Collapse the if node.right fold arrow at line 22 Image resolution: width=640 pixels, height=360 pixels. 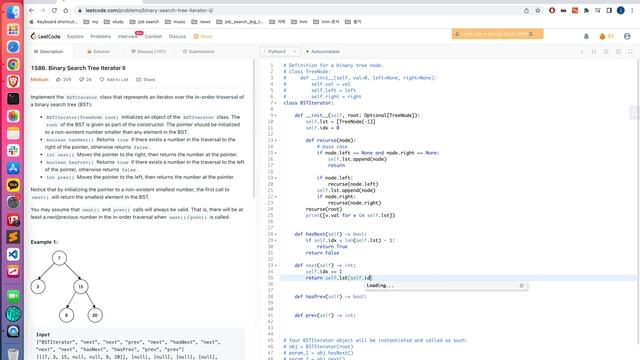tap(276, 197)
